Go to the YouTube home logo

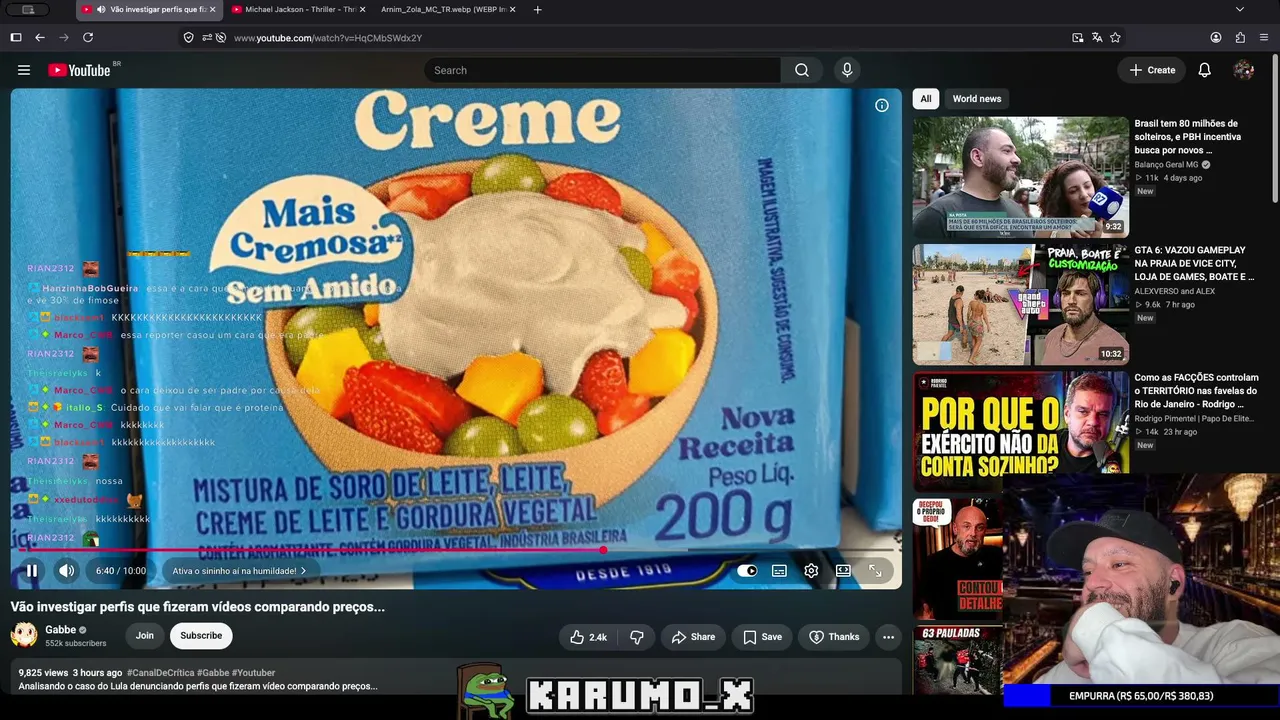(79, 70)
